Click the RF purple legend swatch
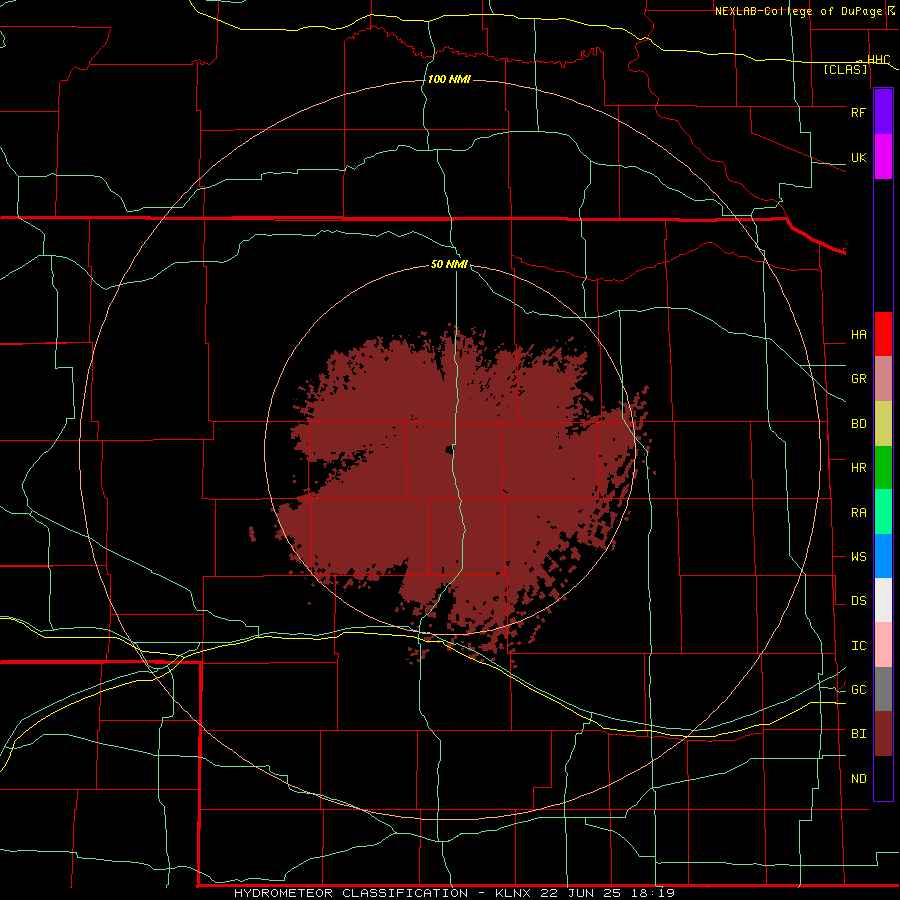 883,111
